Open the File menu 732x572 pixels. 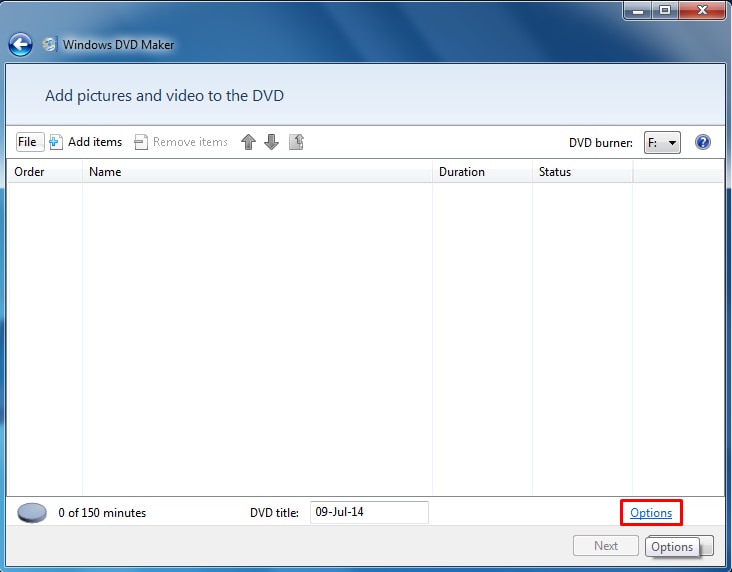tap(30, 142)
